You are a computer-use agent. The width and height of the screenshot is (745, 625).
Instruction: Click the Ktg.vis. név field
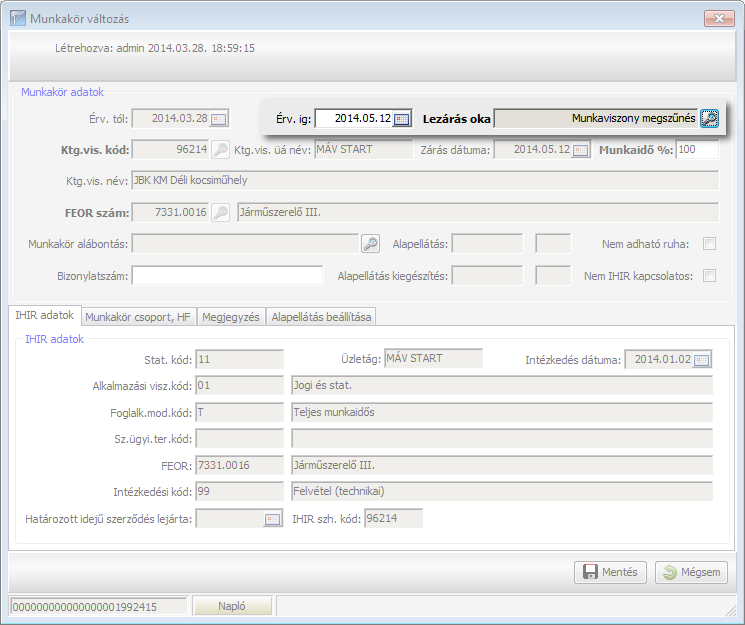coord(425,181)
